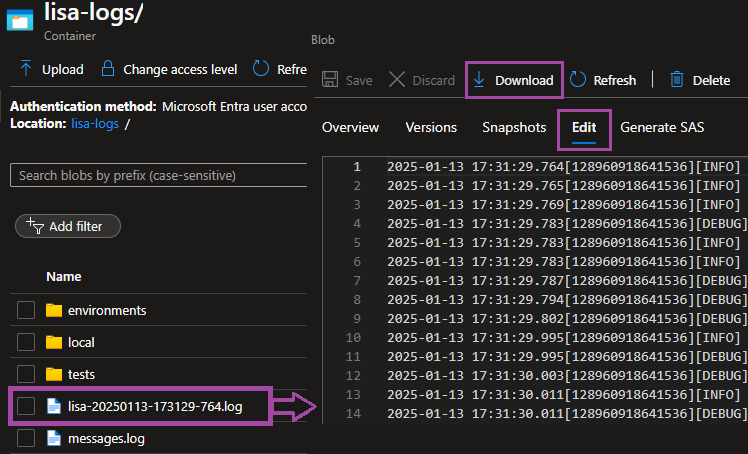Open the Generate SAS tab
The width and height of the screenshot is (748, 454).
(662, 127)
